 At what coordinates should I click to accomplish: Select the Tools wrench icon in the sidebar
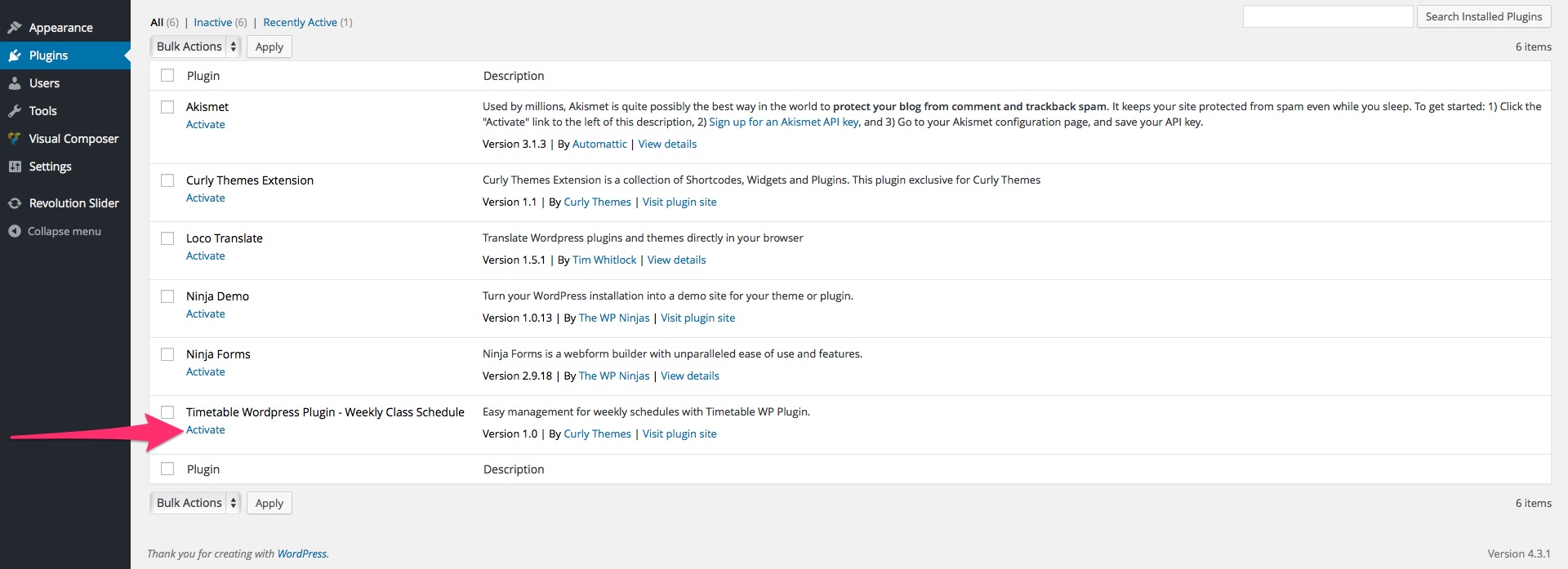[14, 111]
